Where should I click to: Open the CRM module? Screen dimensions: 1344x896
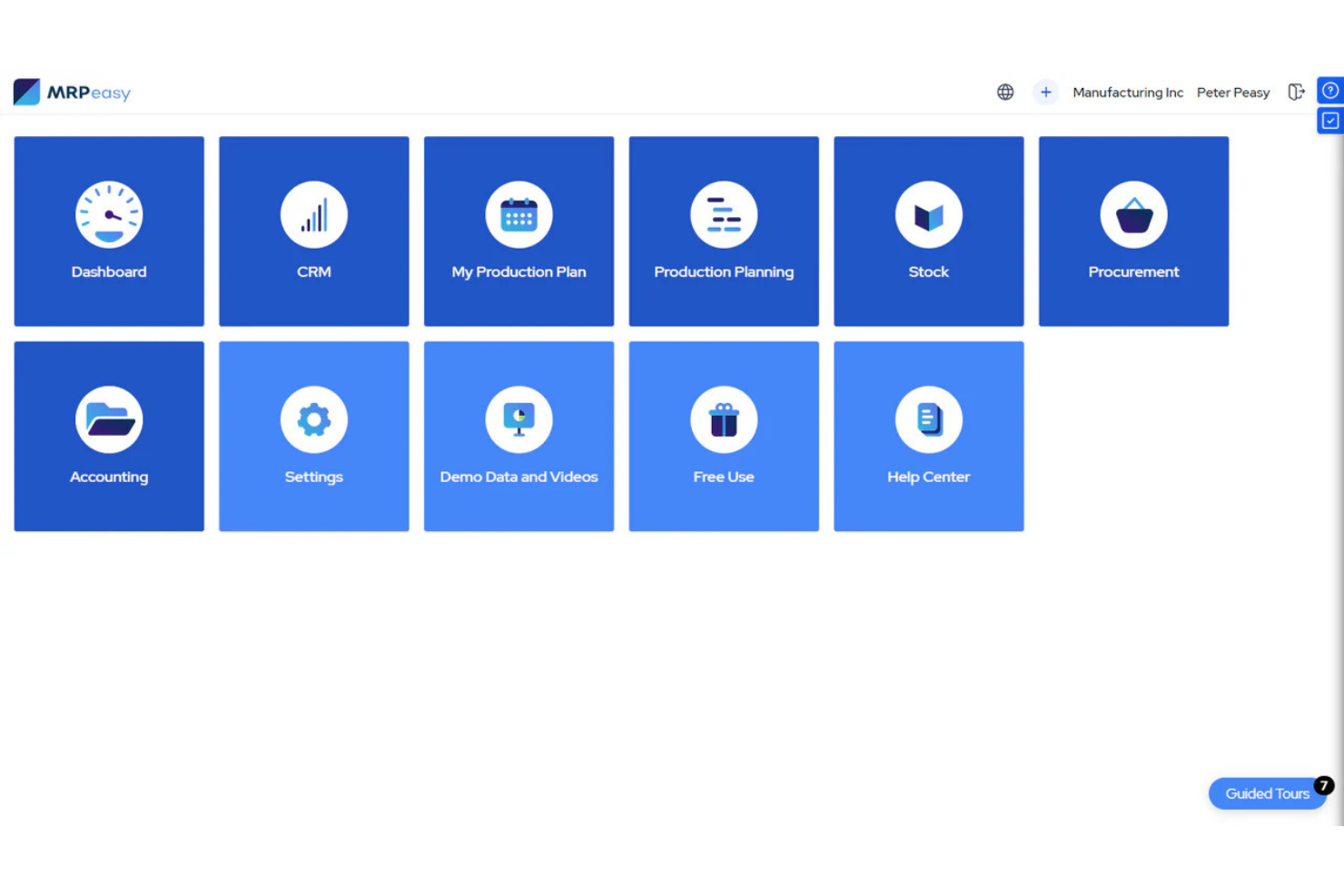(313, 231)
